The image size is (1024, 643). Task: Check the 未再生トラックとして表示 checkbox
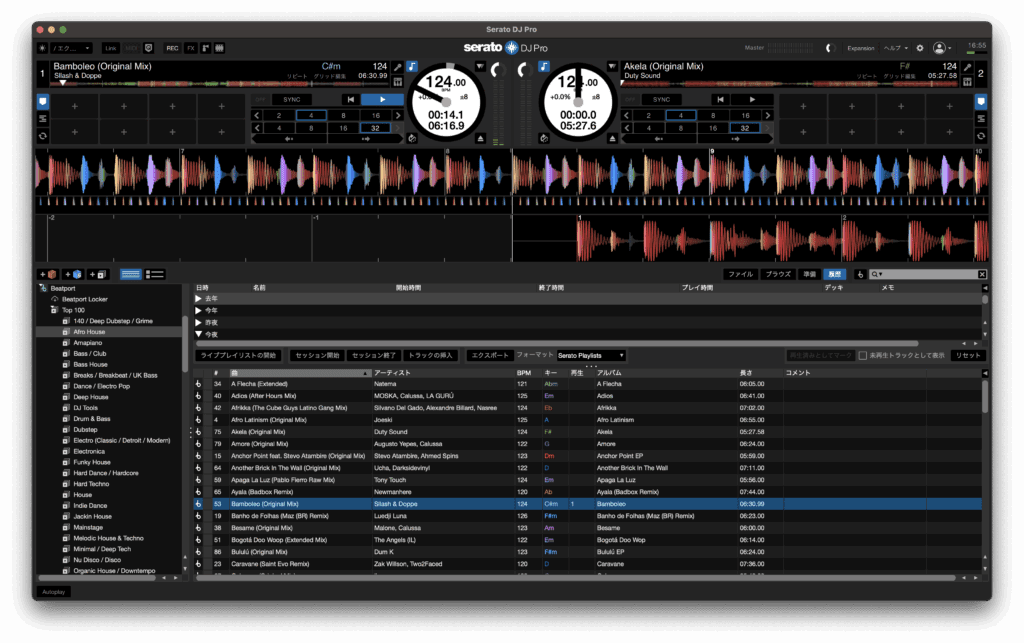(863, 356)
